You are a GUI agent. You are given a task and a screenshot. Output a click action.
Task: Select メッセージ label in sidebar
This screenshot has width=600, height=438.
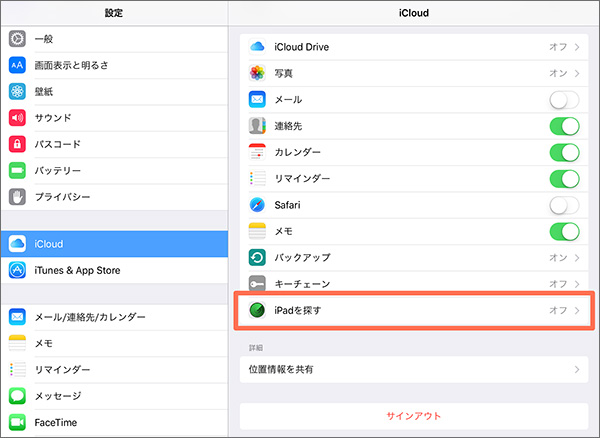pyautogui.click(x=58, y=396)
